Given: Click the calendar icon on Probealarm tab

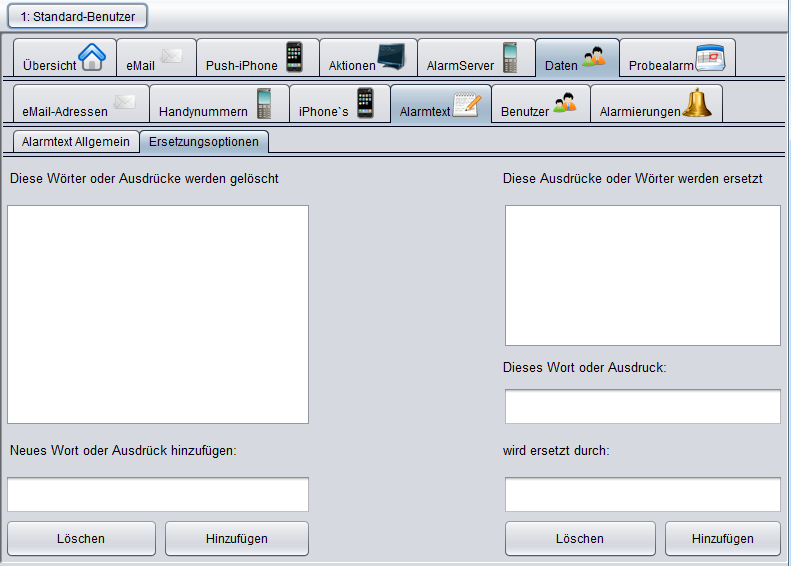Looking at the screenshot, I should [x=709, y=58].
